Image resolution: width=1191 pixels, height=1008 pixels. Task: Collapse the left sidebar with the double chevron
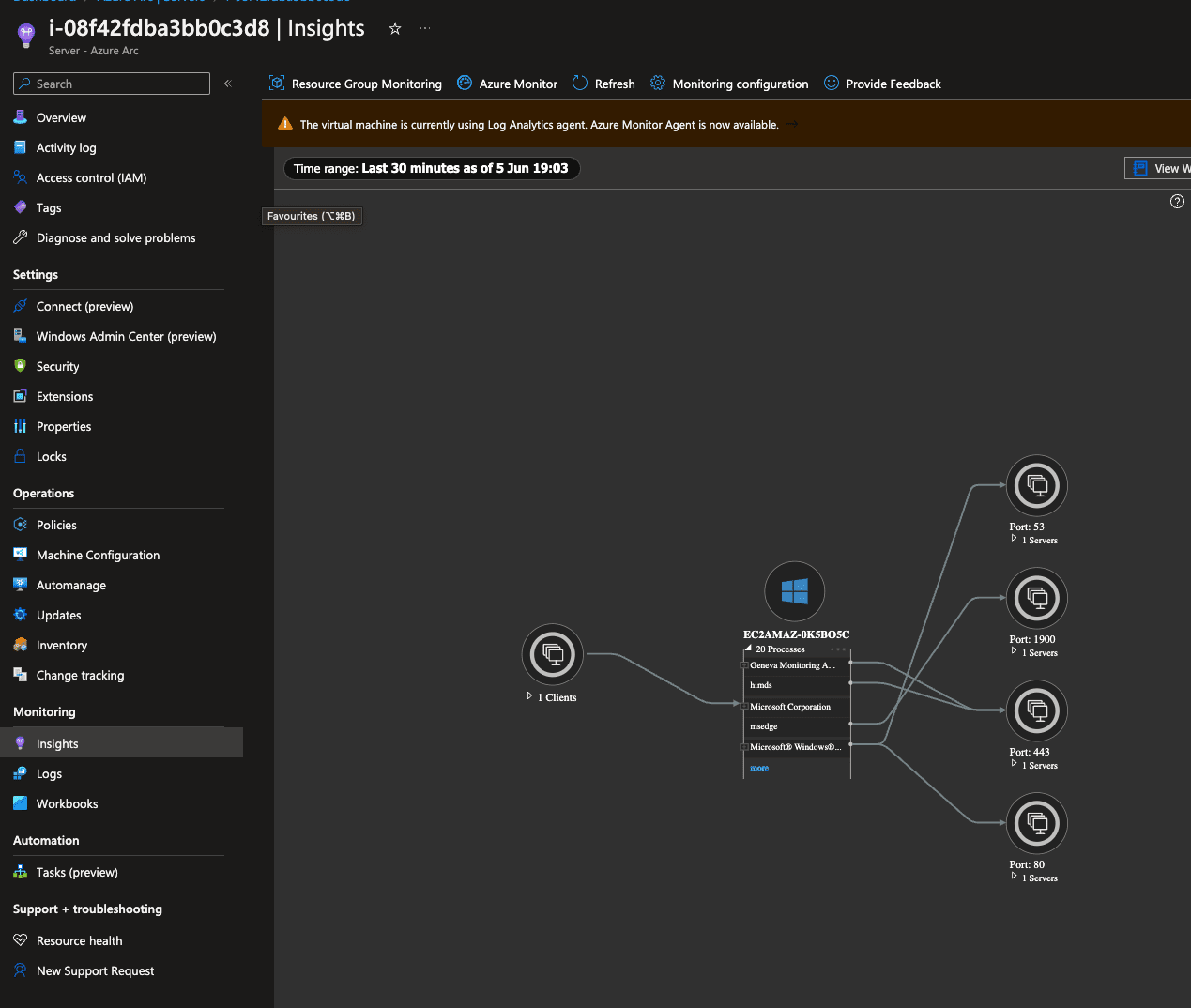[227, 83]
